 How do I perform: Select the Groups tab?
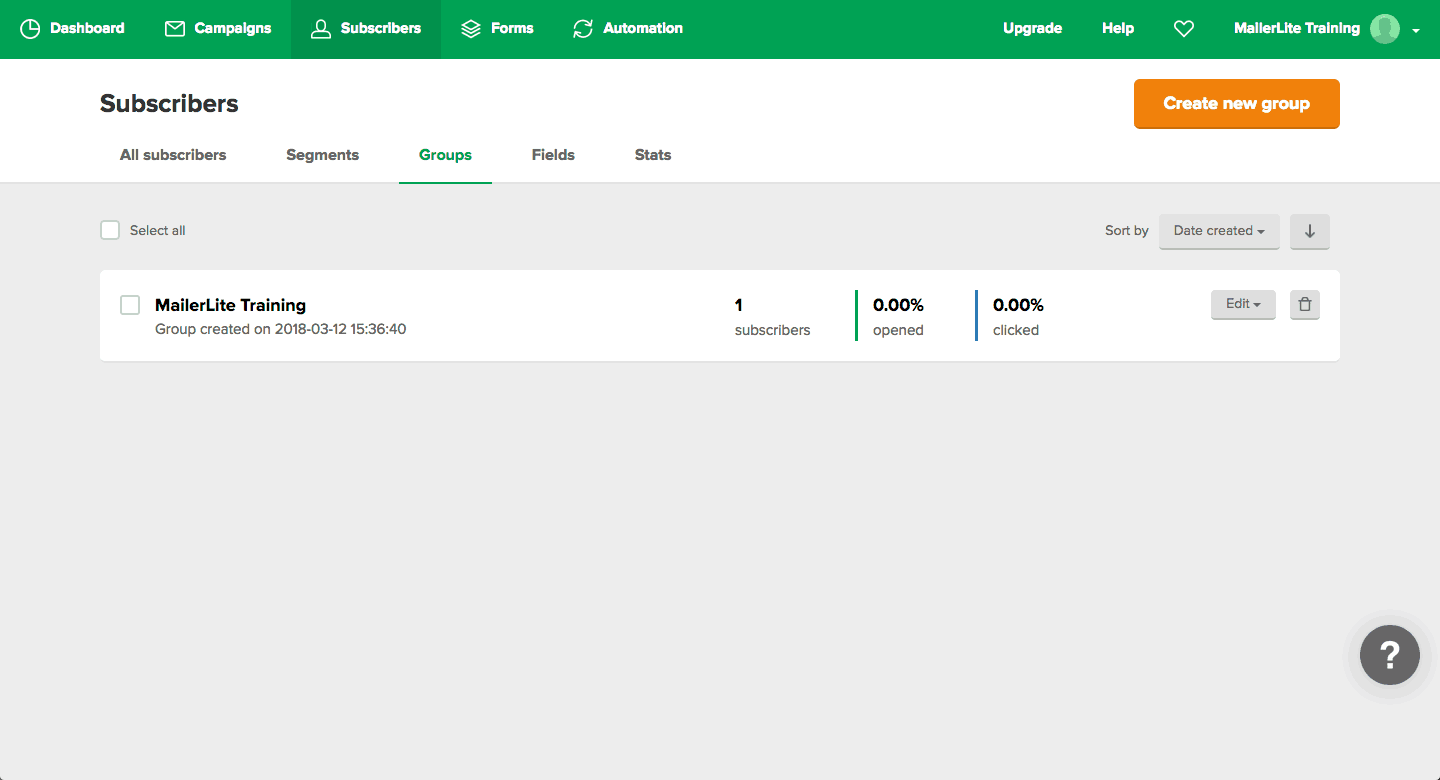pyautogui.click(x=445, y=155)
